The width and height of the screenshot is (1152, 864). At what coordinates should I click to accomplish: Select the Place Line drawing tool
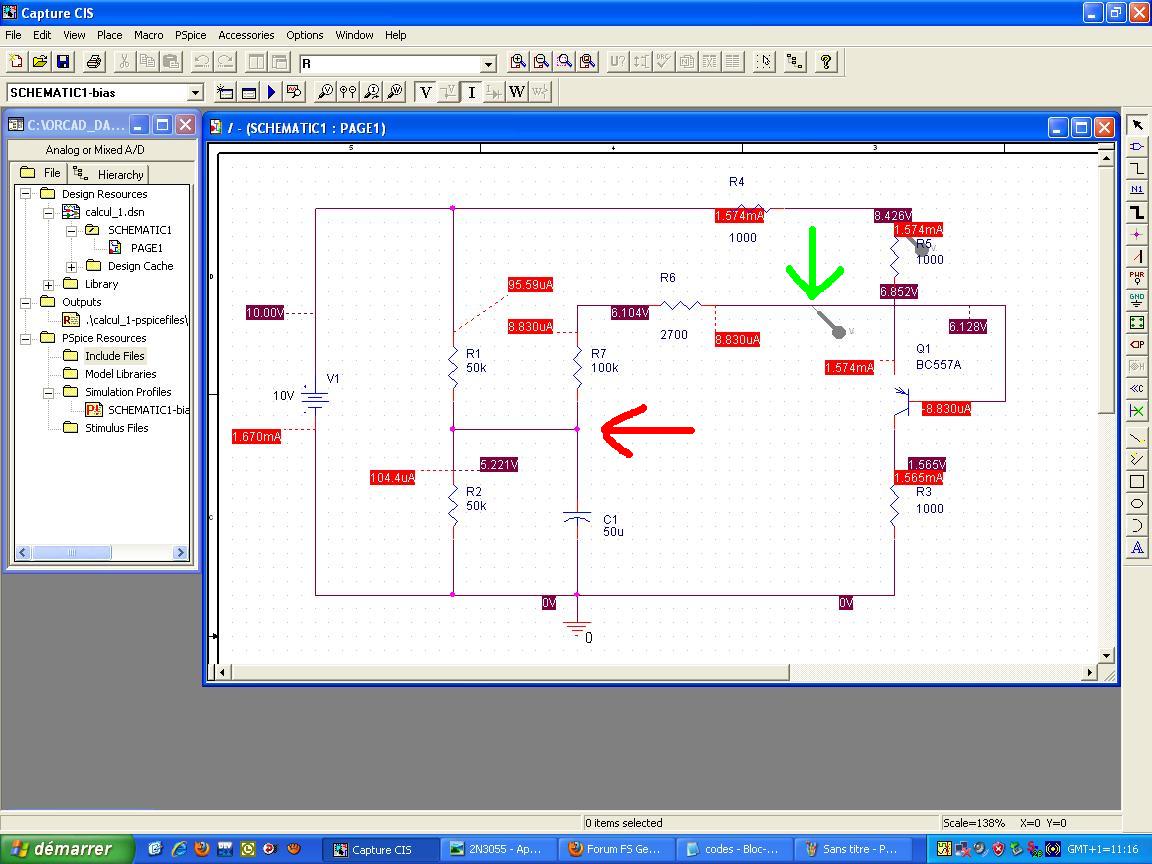[1137, 439]
